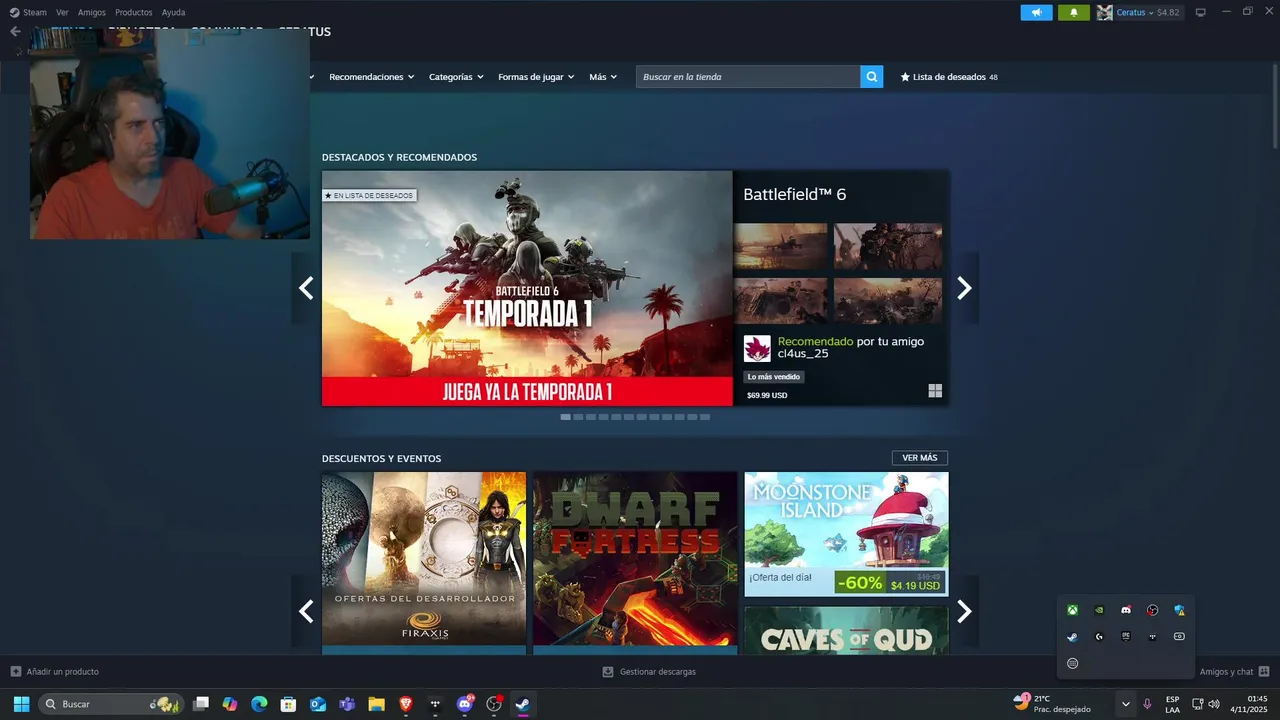Advance Descuentos y Eventos with right arrow

coord(964,611)
